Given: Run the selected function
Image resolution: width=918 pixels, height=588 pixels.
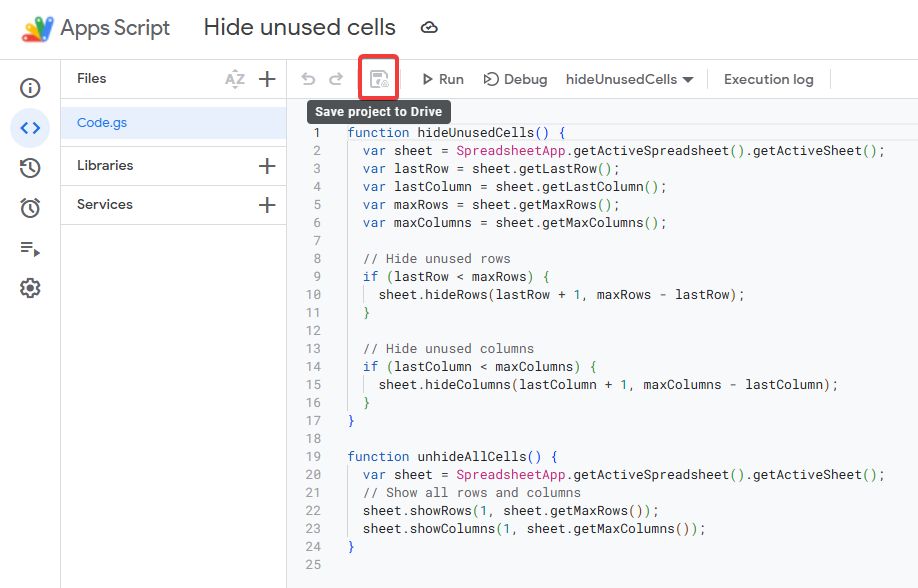Looking at the screenshot, I should click(442, 79).
